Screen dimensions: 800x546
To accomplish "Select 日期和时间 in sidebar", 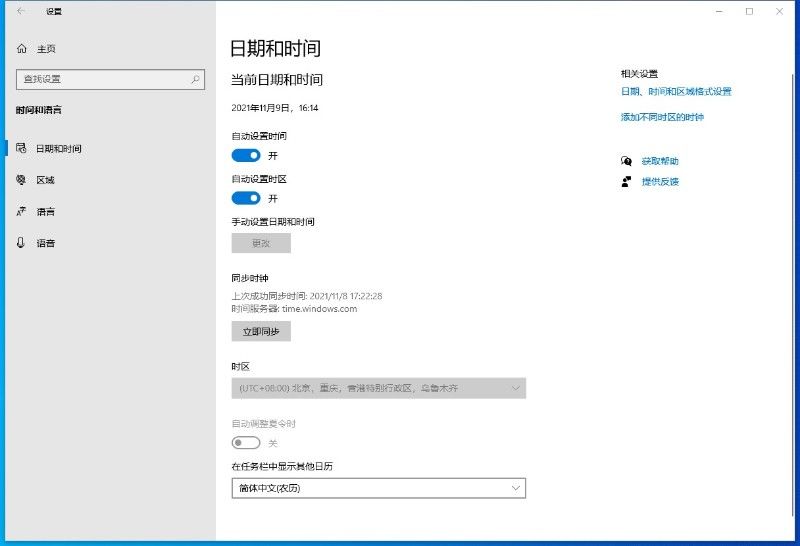I will pos(59,148).
